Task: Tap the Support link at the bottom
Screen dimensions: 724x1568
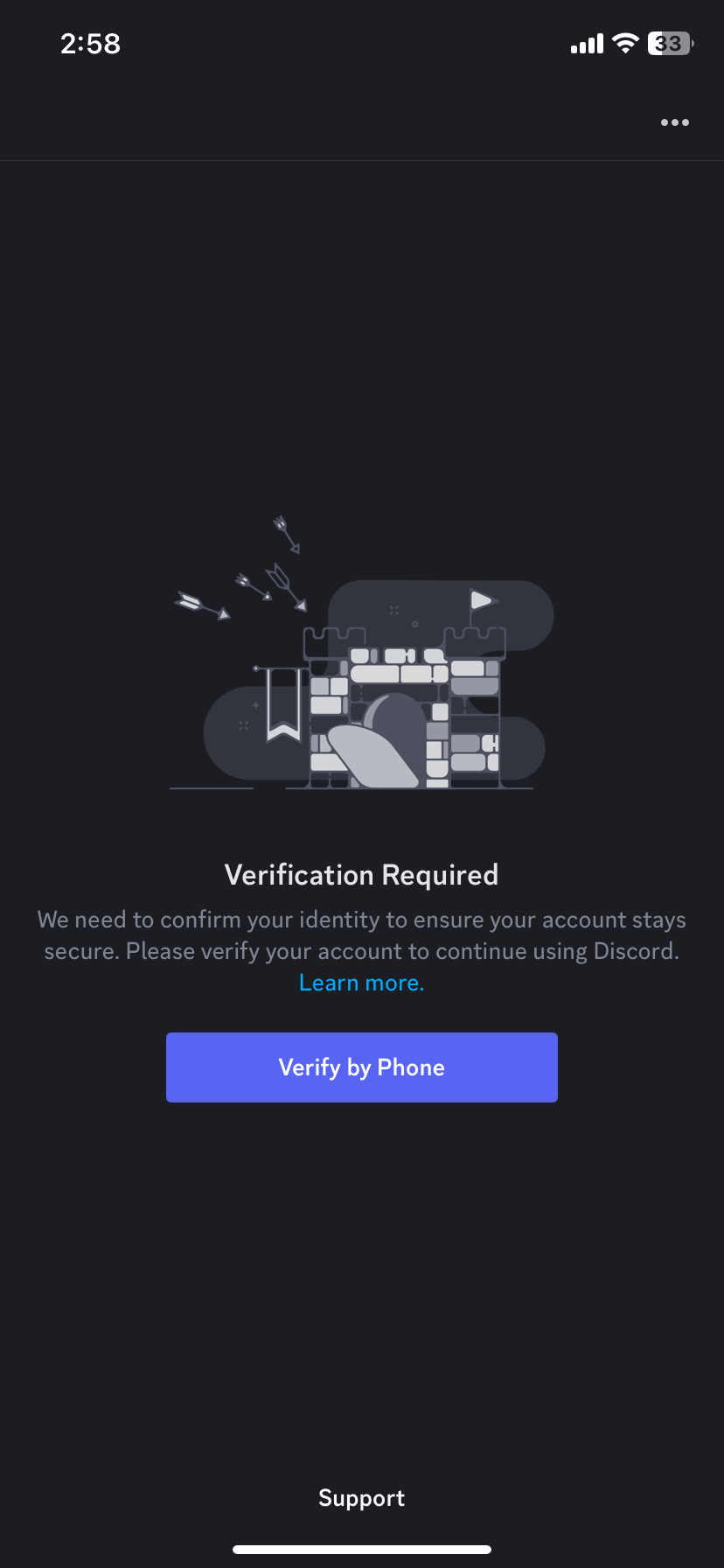Action: pyautogui.click(x=361, y=1498)
